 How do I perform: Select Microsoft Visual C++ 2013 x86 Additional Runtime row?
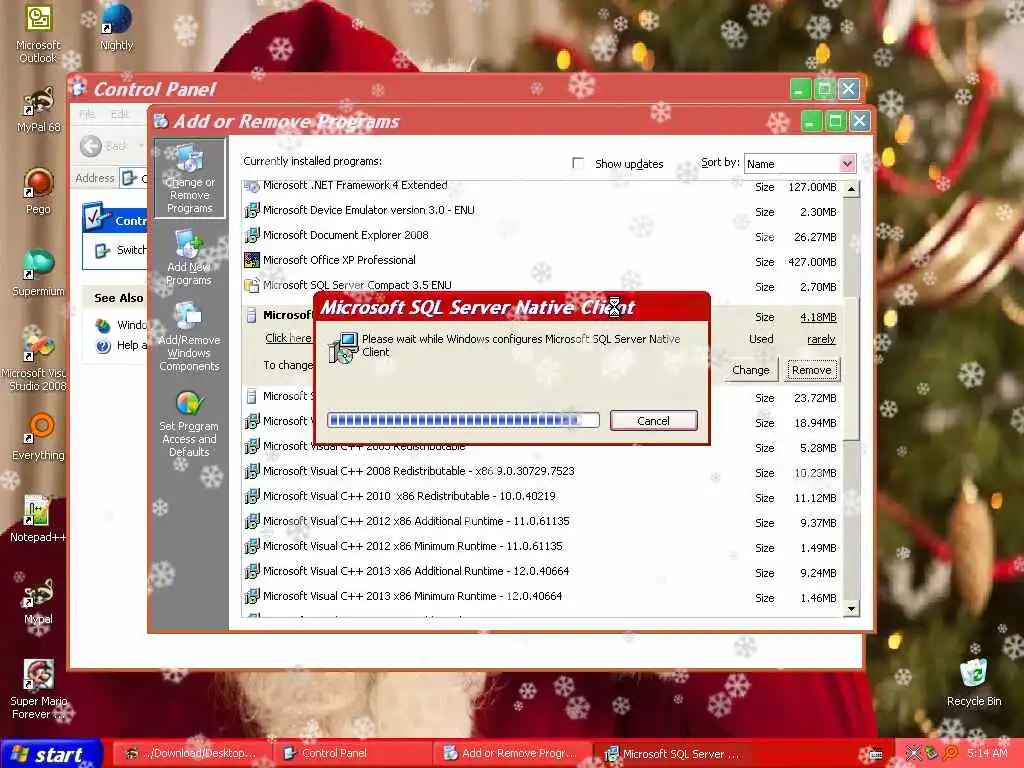543,571
